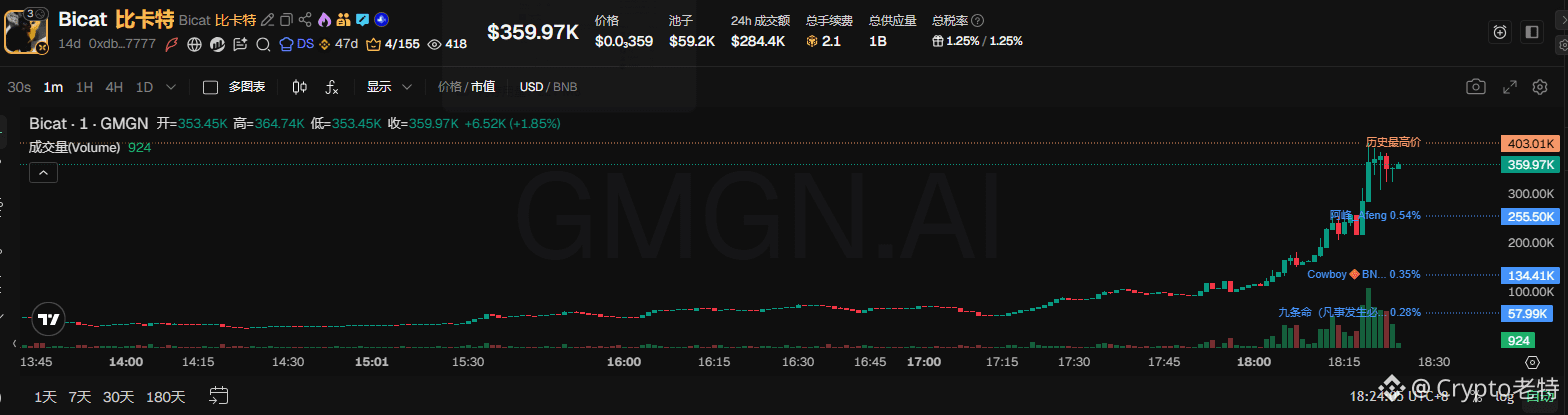
Task: Open the go-to-date calendar icon
Action: coord(220,396)
